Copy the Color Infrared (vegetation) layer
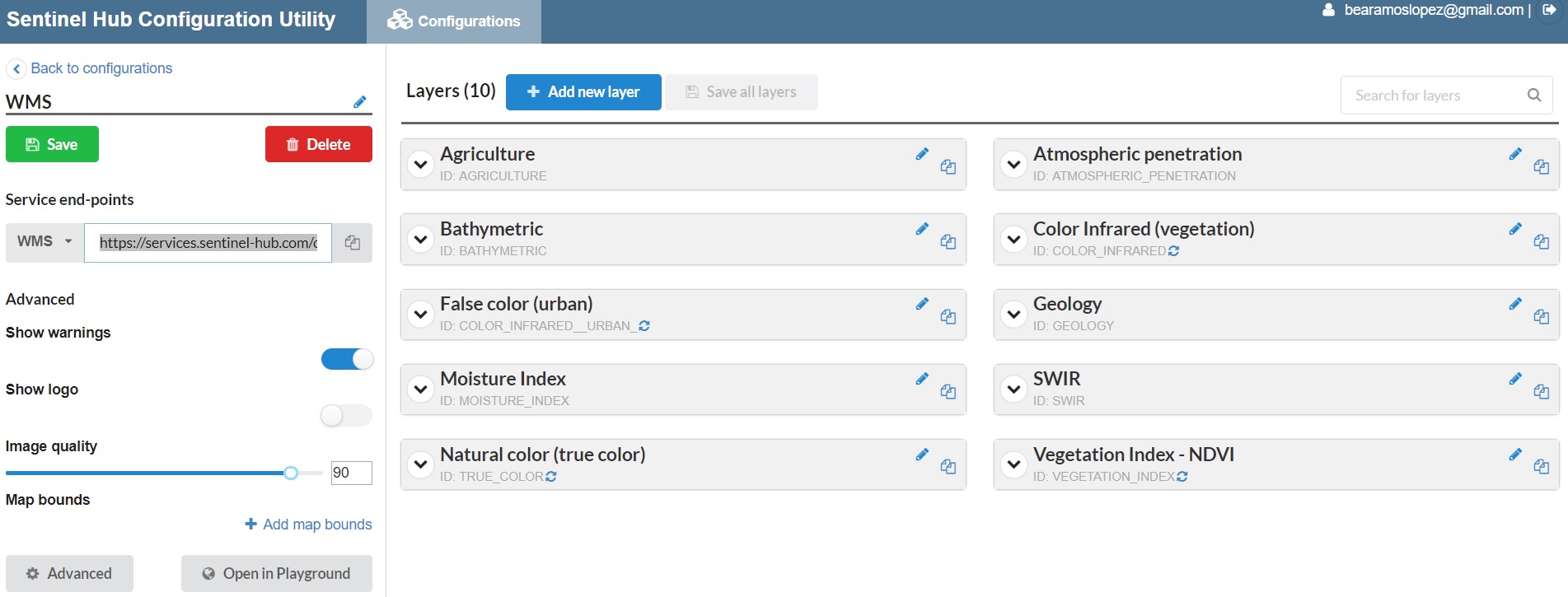The image size is (1568, 597). pyautogui.click(x=1542, y=242)
